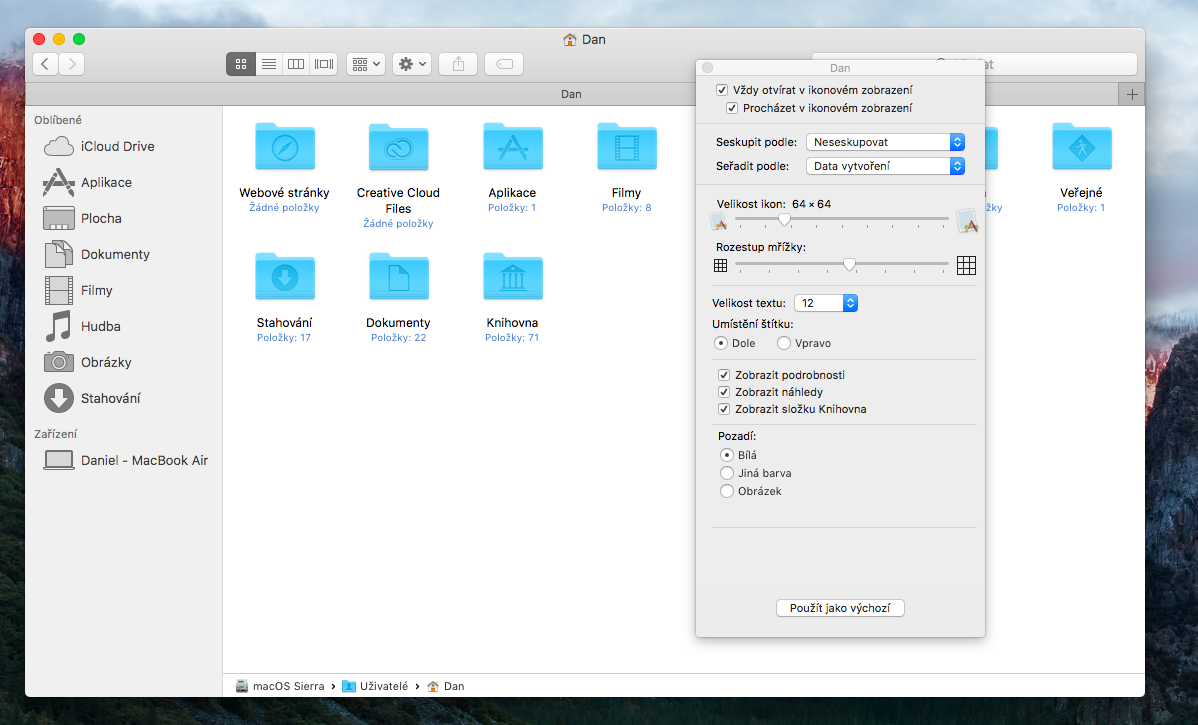Add new tab with plus button
The height and width of the screenshot is (725, 1198).
pos(1132,94)
